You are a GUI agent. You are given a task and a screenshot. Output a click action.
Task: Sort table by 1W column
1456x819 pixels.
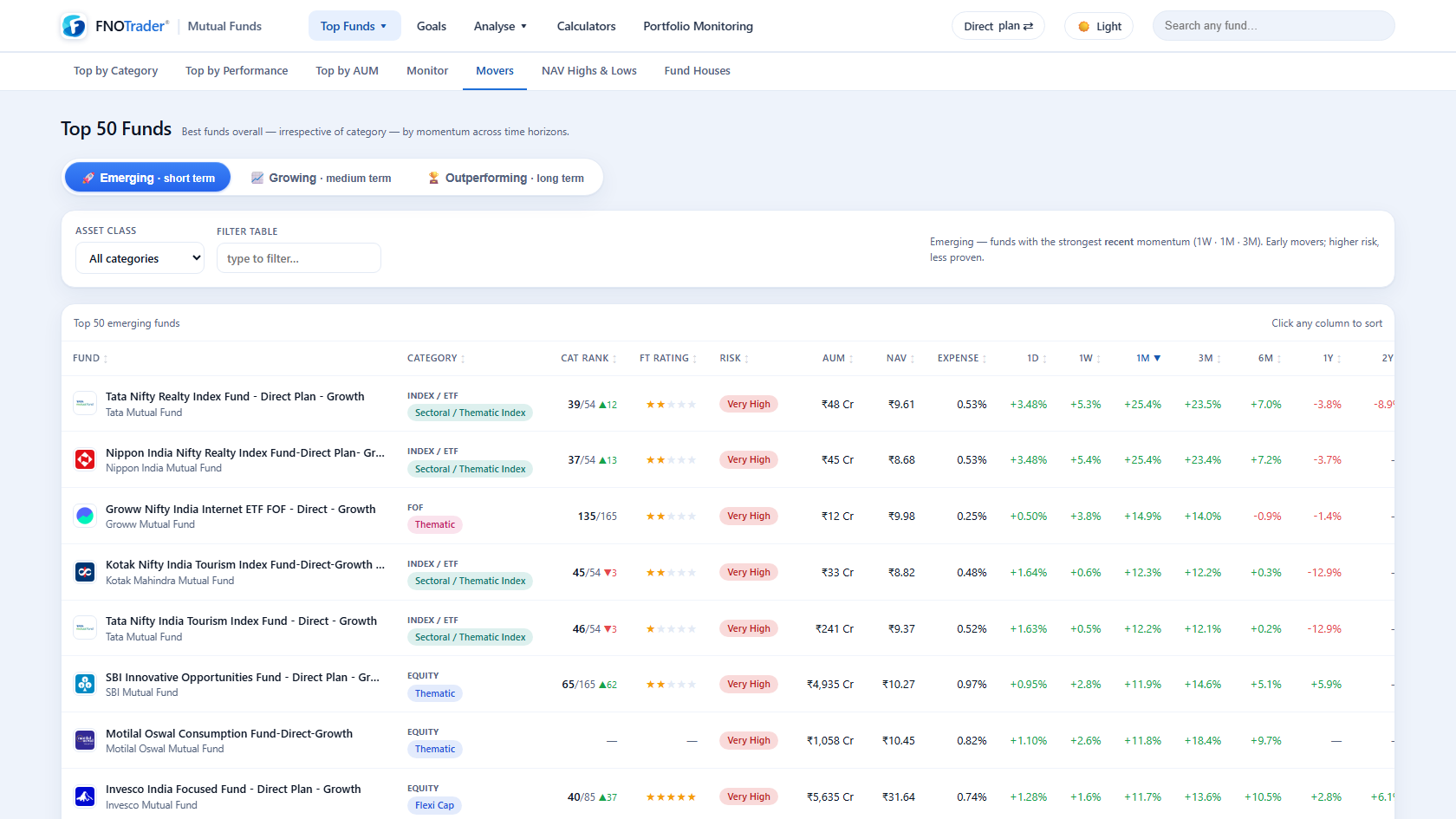coord(1089,358)
